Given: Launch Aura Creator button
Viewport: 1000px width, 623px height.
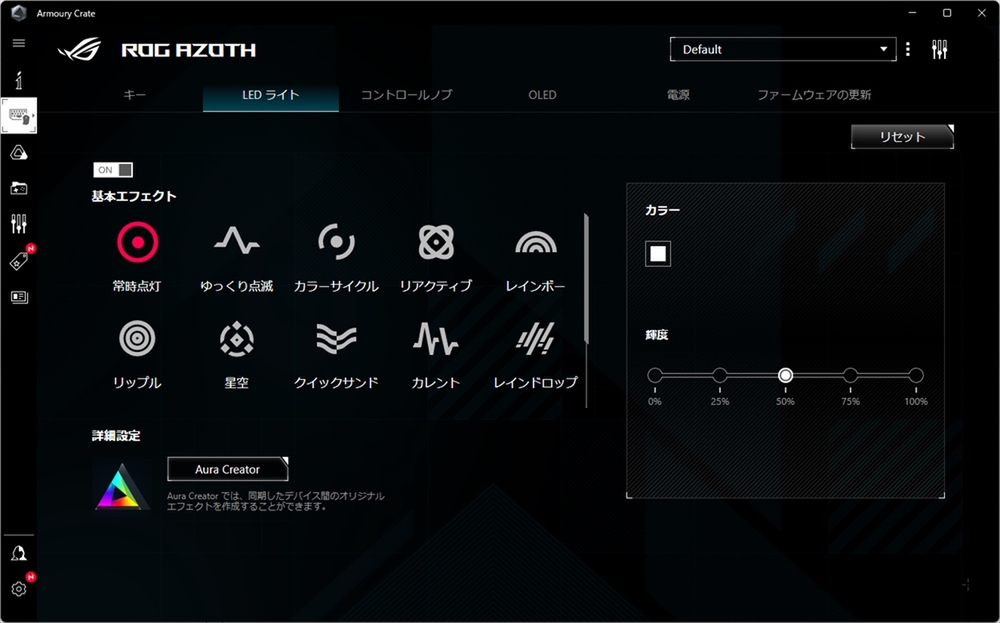Looking at the screenshot, I should (x=228, y=469).
